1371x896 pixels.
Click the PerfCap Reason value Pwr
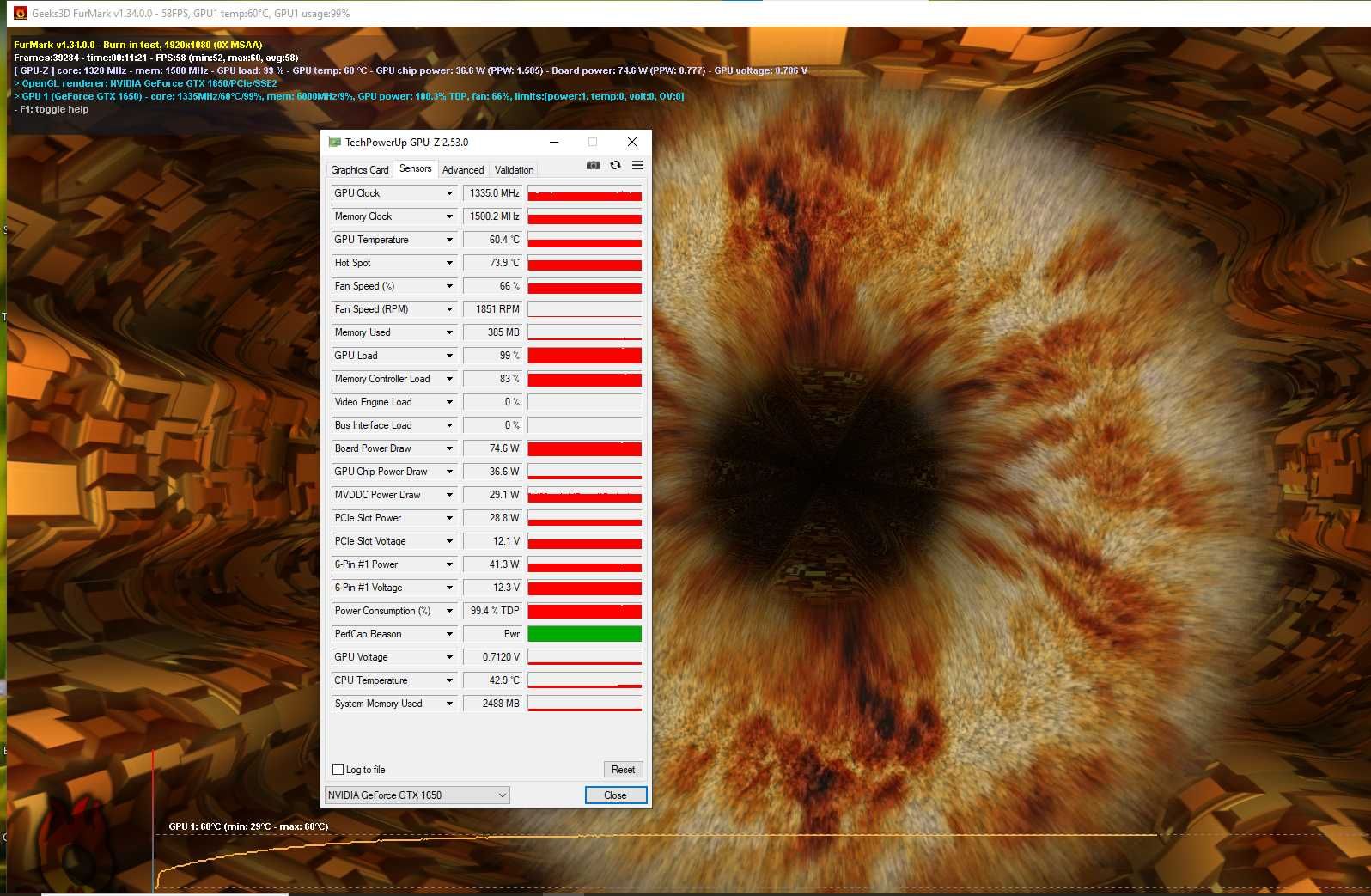(x=493, y=634)
